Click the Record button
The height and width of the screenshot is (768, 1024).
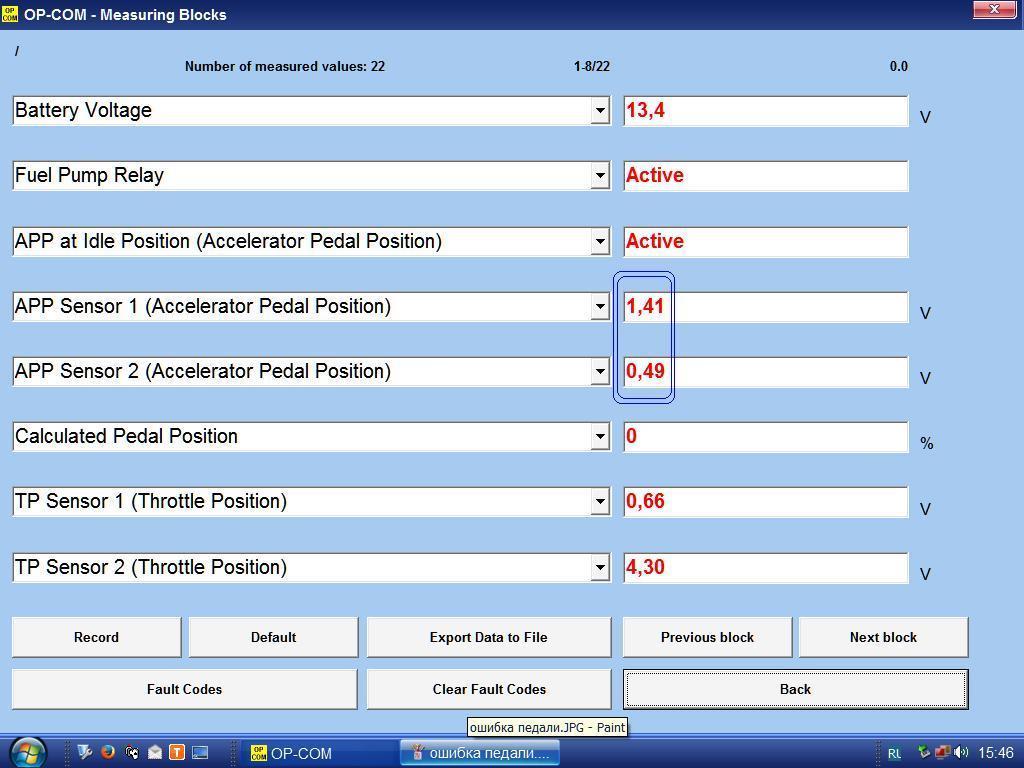pyautogui.click(x=96, y=637)
